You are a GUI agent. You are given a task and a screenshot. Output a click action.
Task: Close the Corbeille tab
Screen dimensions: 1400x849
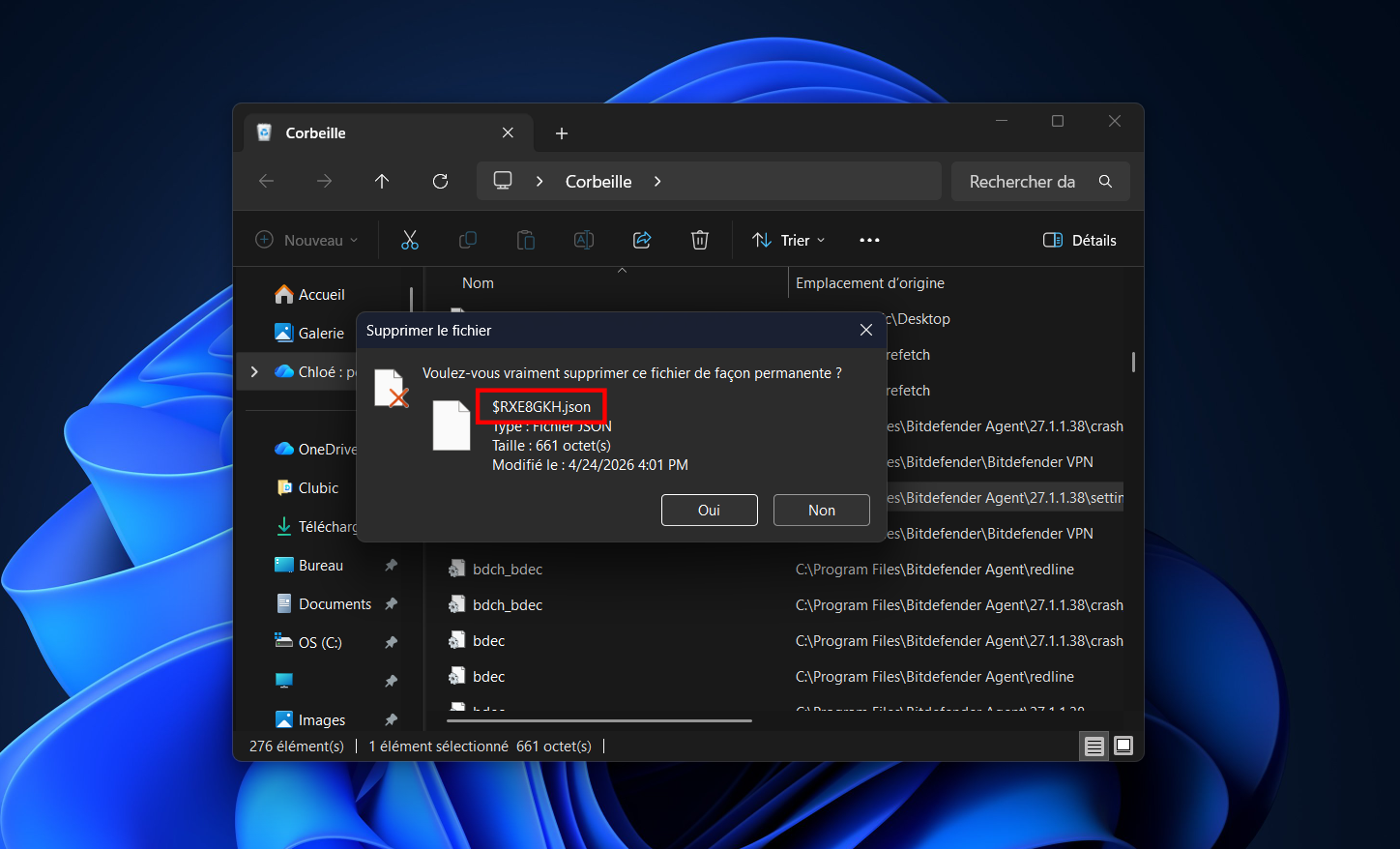508,132
